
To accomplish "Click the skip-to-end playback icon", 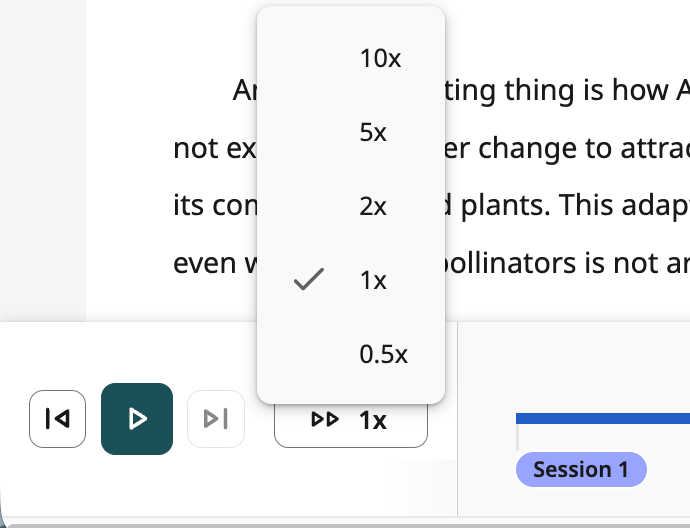I will [216, 419].
